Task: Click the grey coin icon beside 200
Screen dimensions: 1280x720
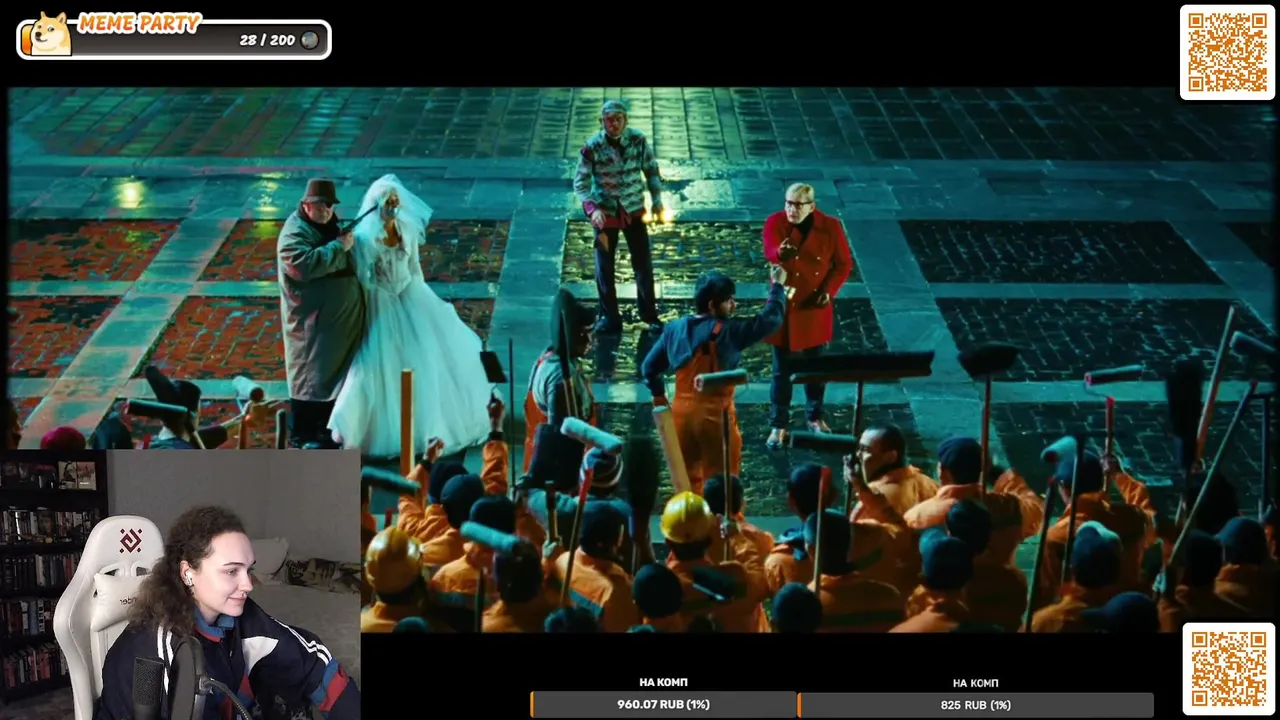Action: point(310,40)
